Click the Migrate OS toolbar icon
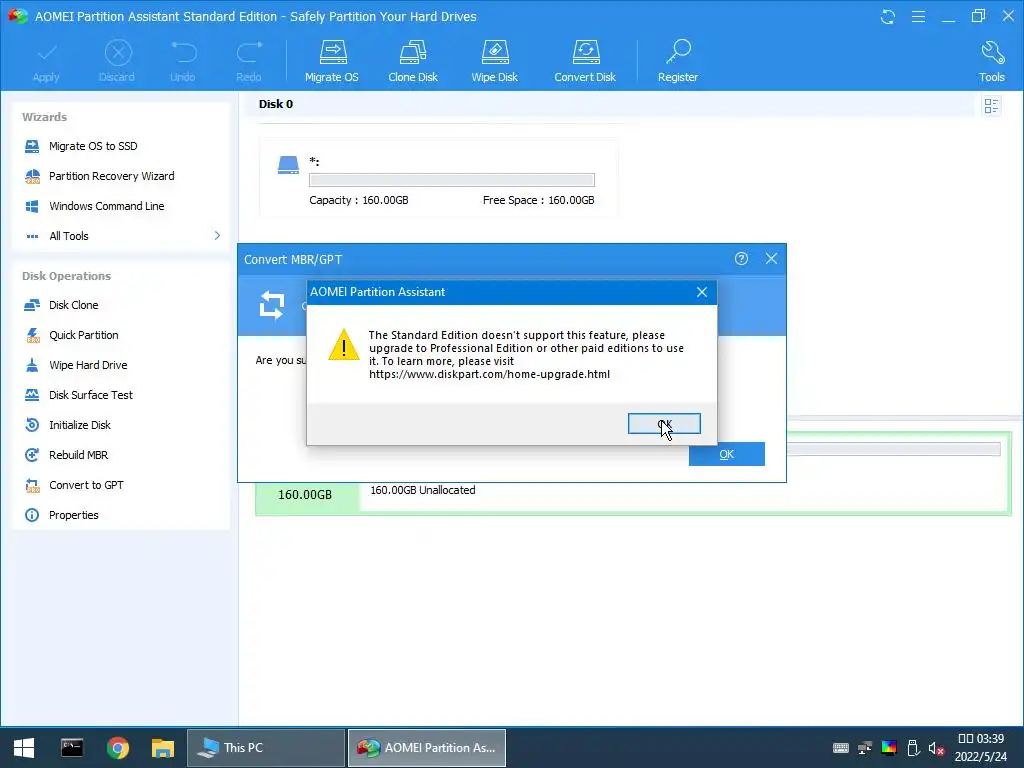The height and width of the screenshot is (768, 1024). tap(332, 61)
